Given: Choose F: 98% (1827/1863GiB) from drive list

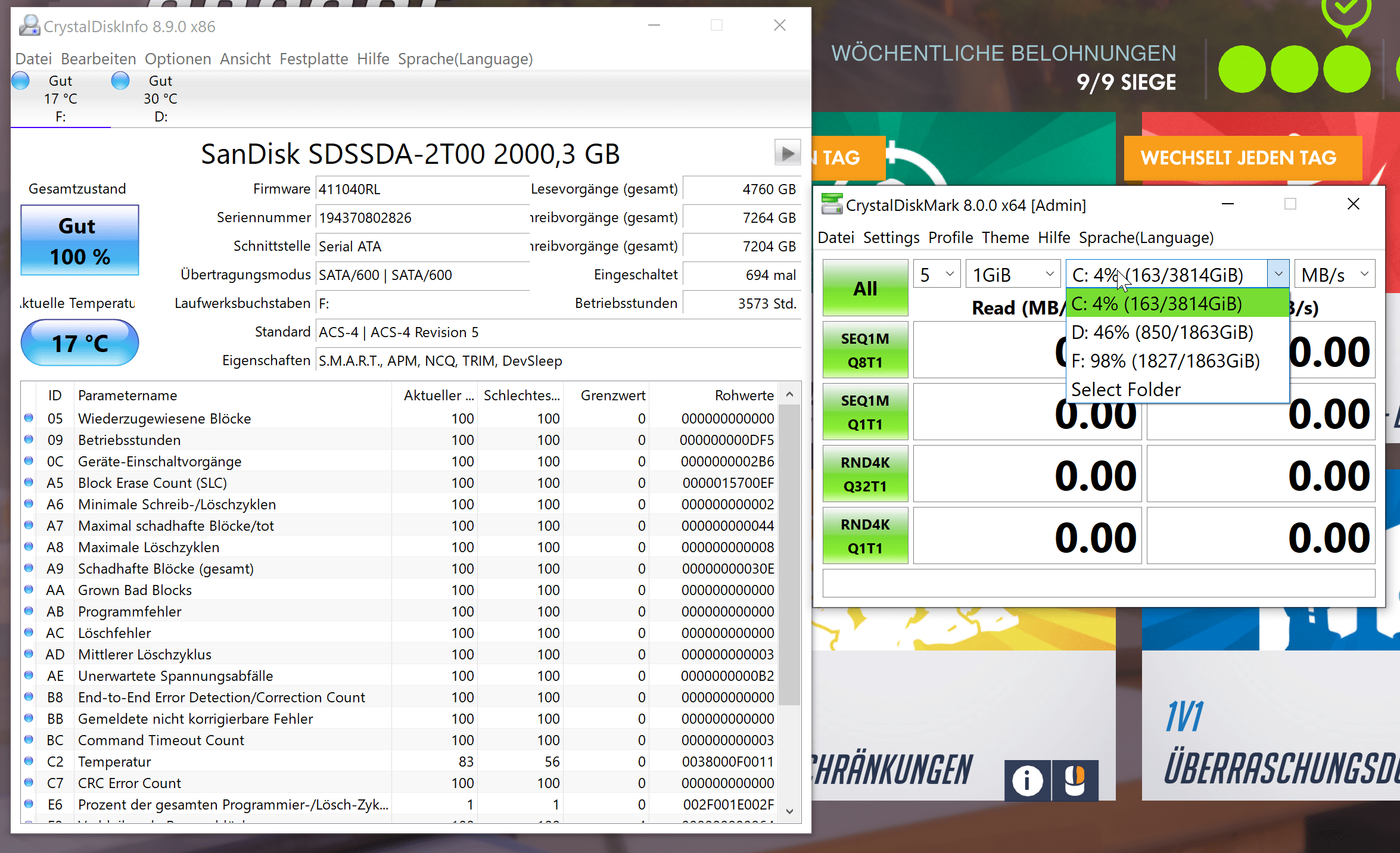Looking at the screenshot, I should tap(1177, 361).
